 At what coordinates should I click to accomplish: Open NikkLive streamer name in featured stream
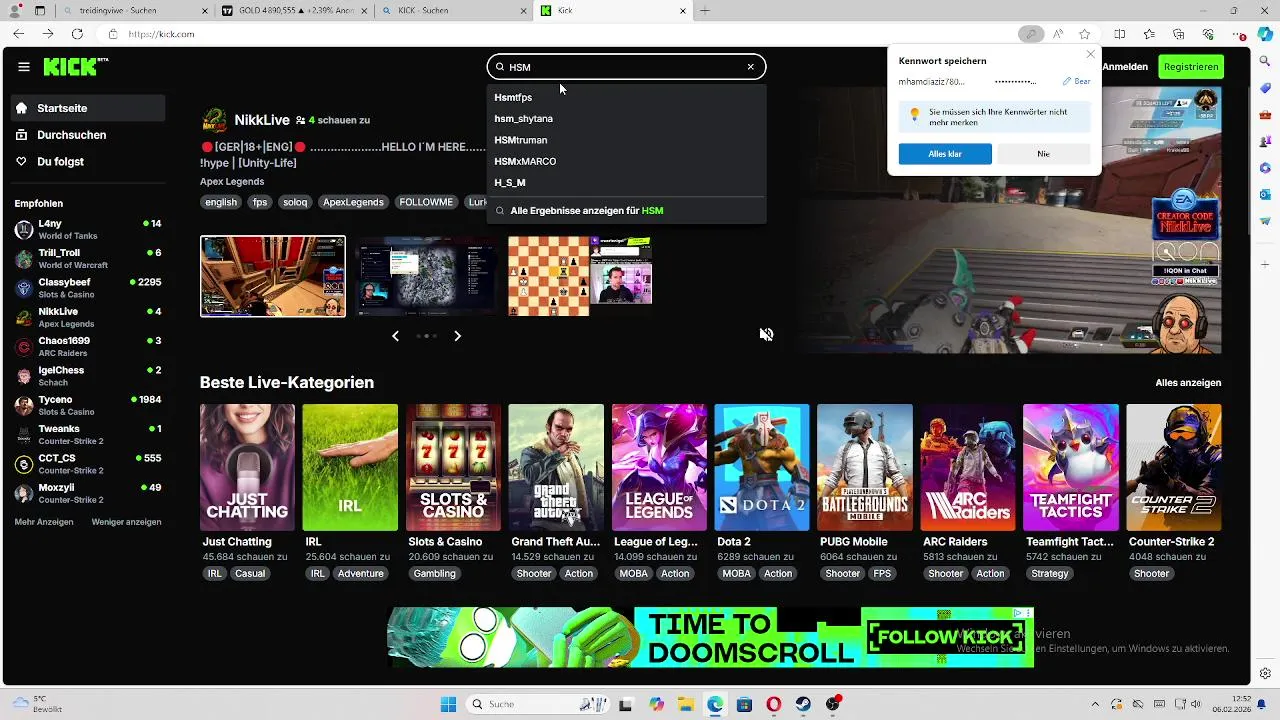(x=262, y=120)
